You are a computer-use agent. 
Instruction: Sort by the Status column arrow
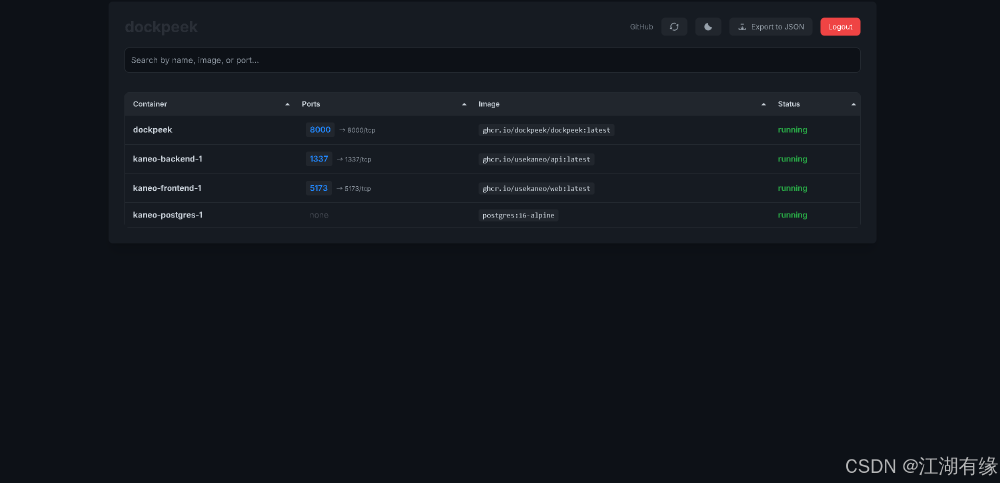[x=853, y=104]
